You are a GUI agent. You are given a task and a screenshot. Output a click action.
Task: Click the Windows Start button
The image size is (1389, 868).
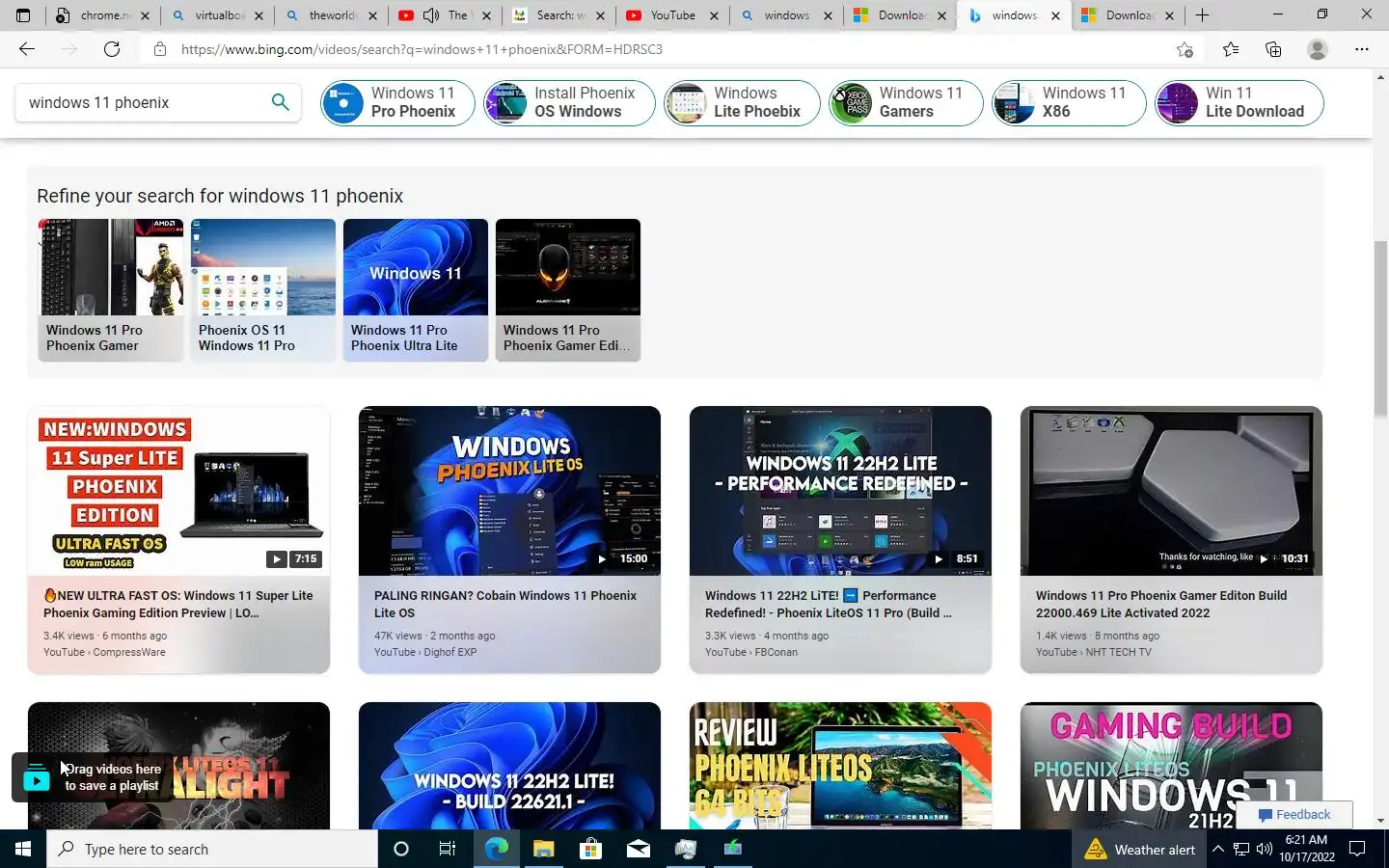click(x=23, y=849)
